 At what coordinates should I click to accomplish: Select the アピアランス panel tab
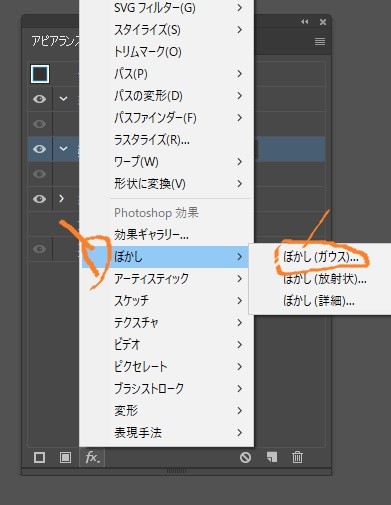55,42
